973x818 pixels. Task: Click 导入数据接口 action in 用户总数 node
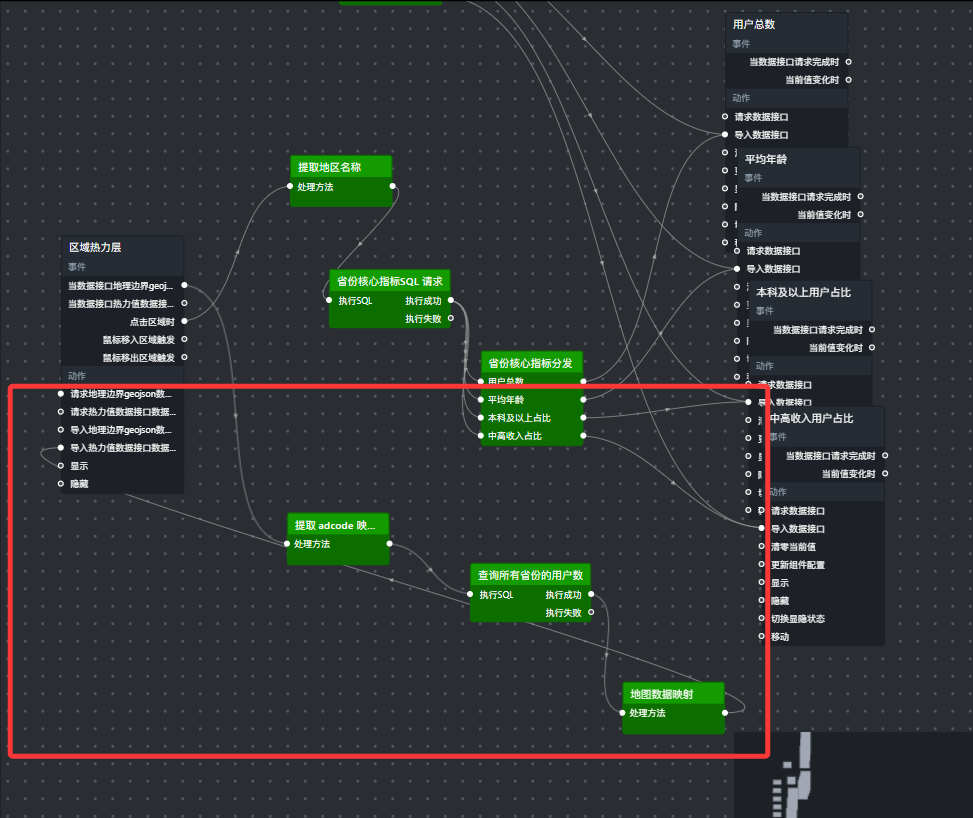pyautogui.click(x=761, y=135)
